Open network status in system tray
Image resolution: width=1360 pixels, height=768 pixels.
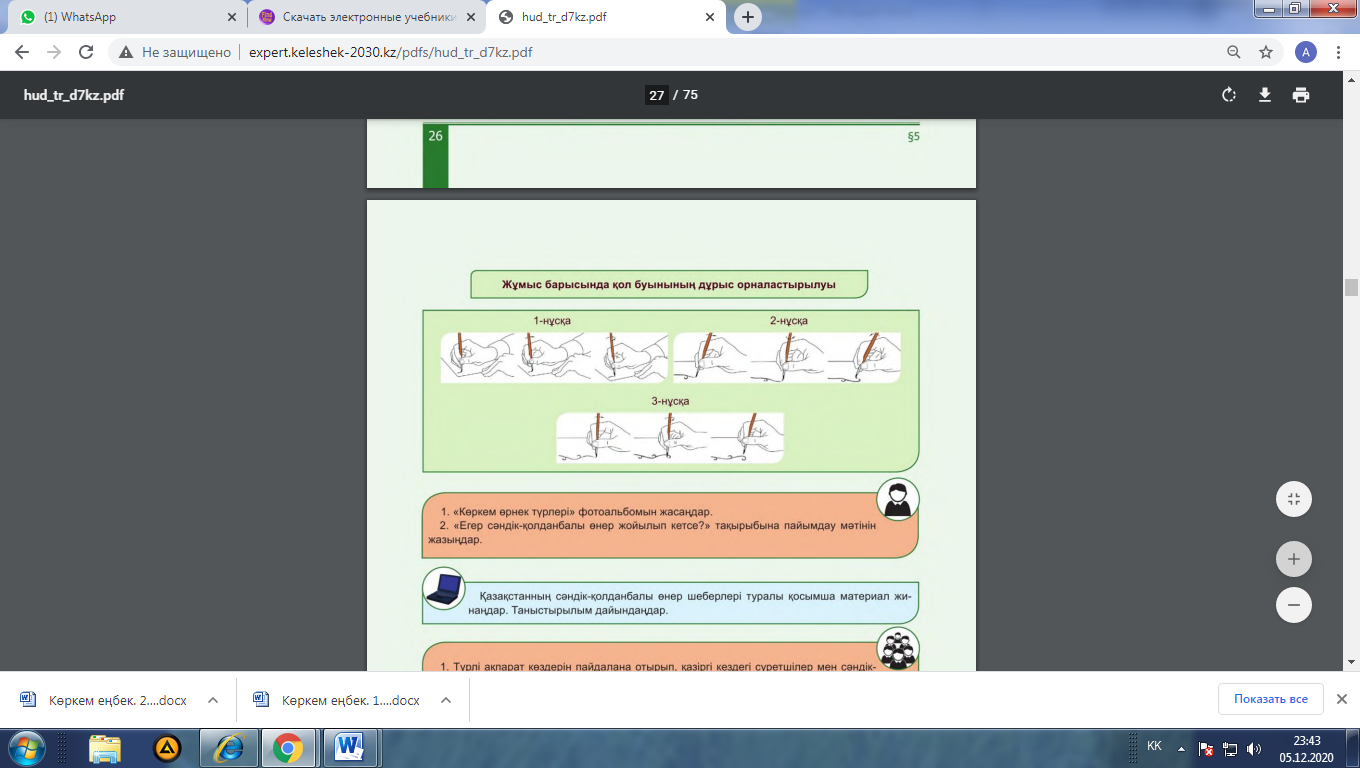1230,748
